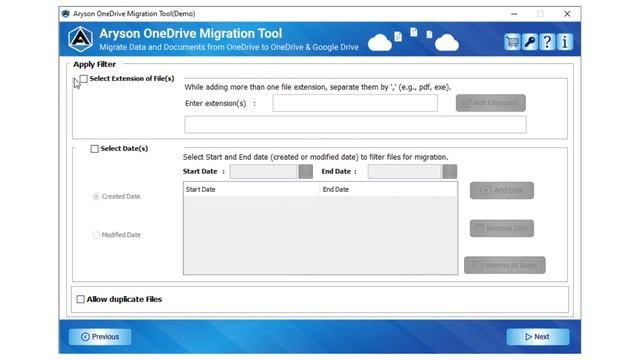Choose the Created Date radio button

click(96, 197)
